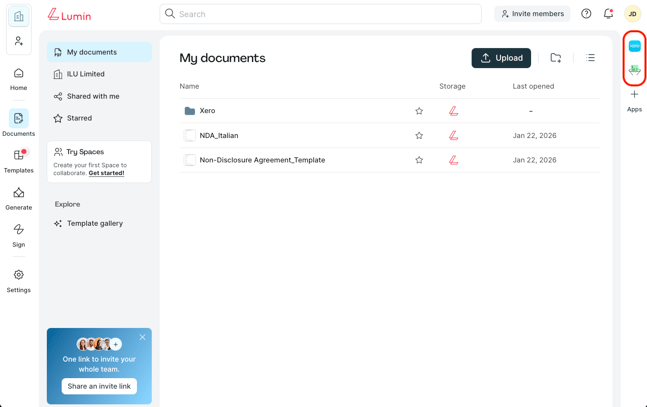Click the plus Apps button
Viewport: 647px width, 407px height.
click(x=634, y=101)
